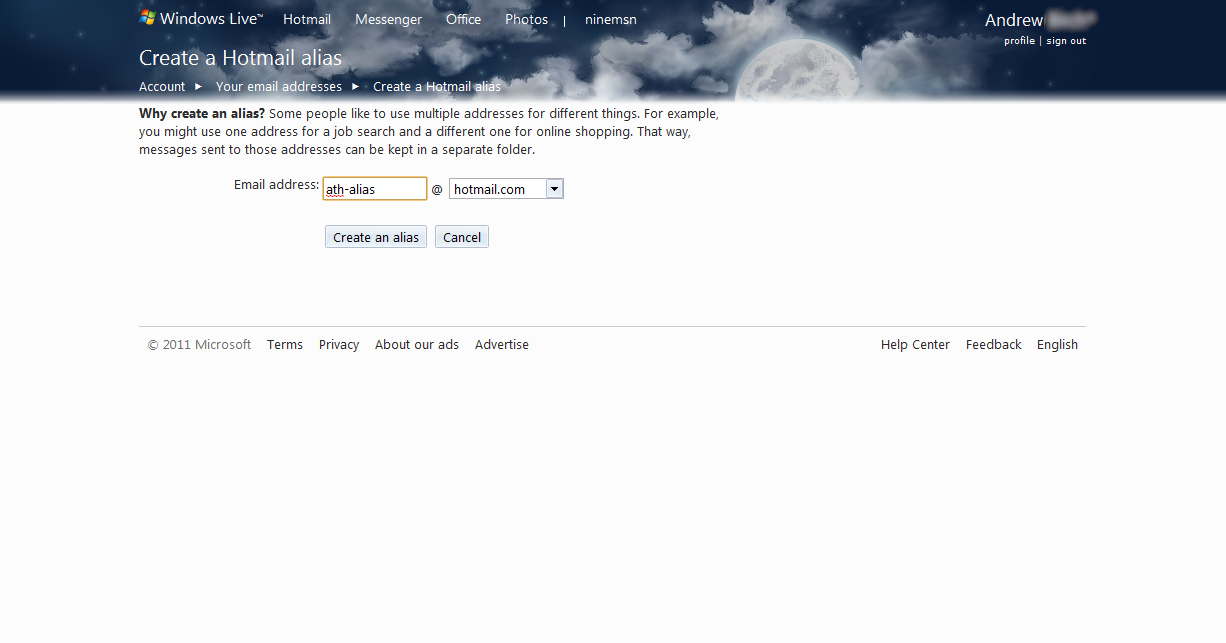Click the Windows Live logo
This screenshot has height=643, width=1226.
tap(201, 18)
